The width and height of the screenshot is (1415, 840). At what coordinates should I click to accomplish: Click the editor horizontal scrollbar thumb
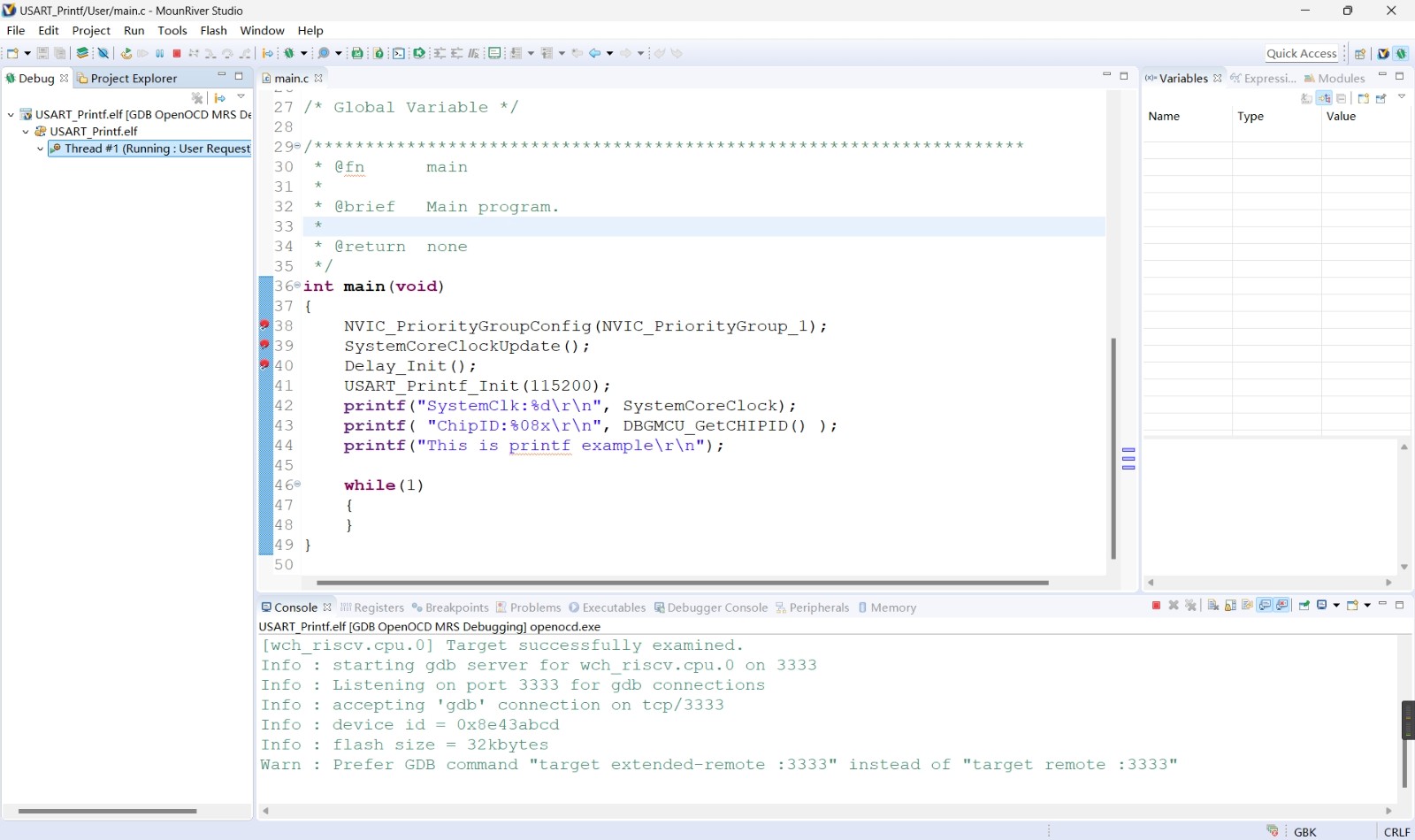(682, 583)
